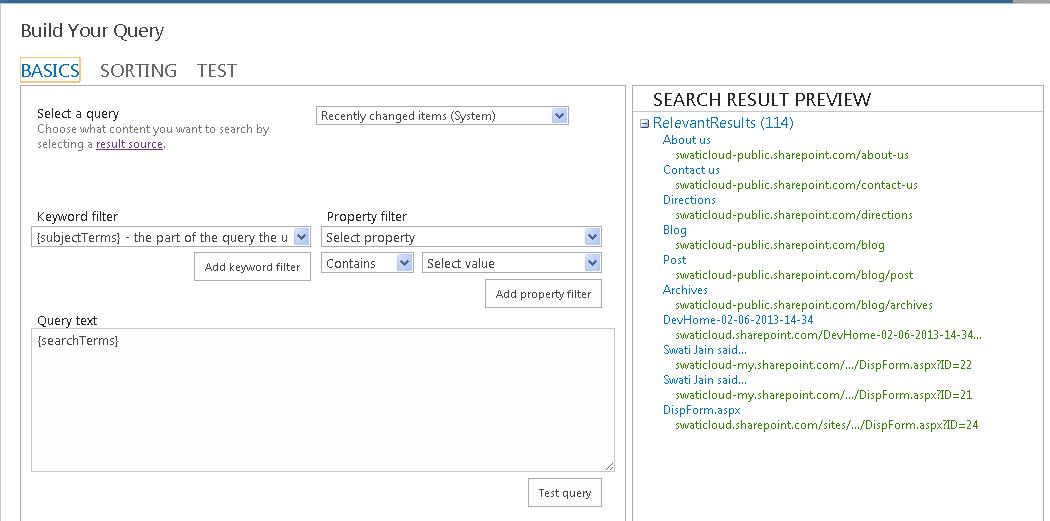Open the Select value dropdown

512,263
